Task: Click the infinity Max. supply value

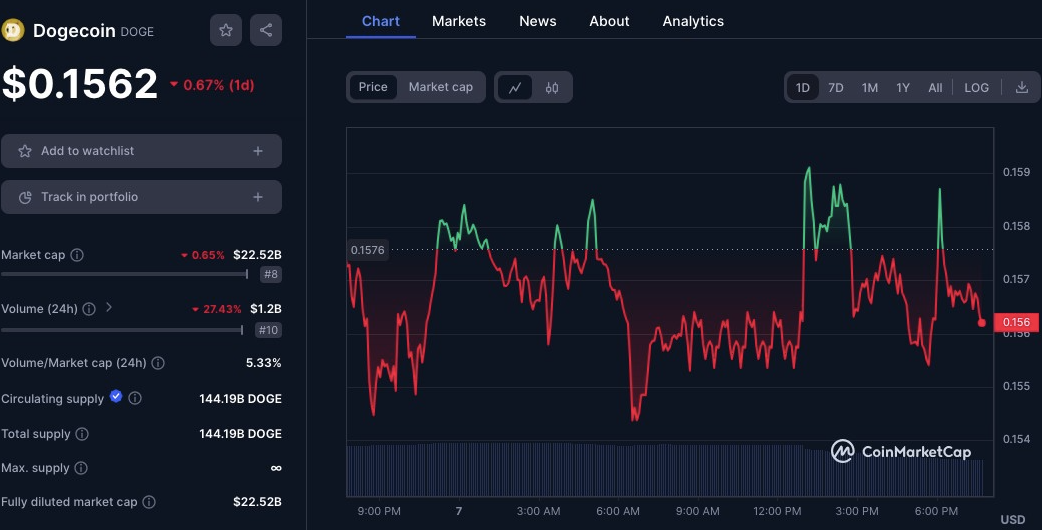Action: coord(276,468)
